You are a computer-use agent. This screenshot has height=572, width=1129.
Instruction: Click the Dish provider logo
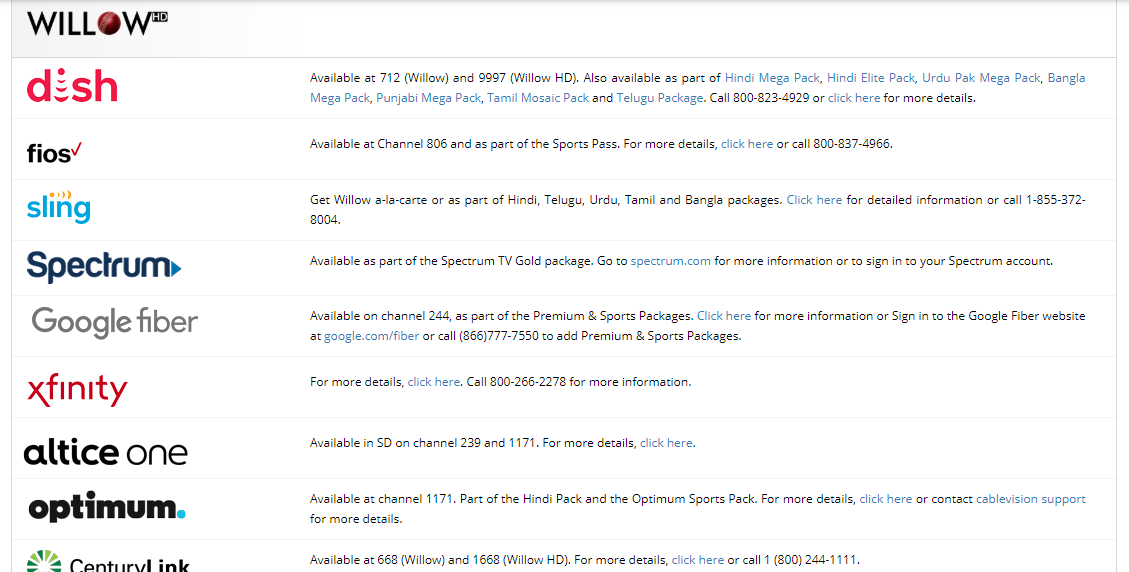click(72, 86)
